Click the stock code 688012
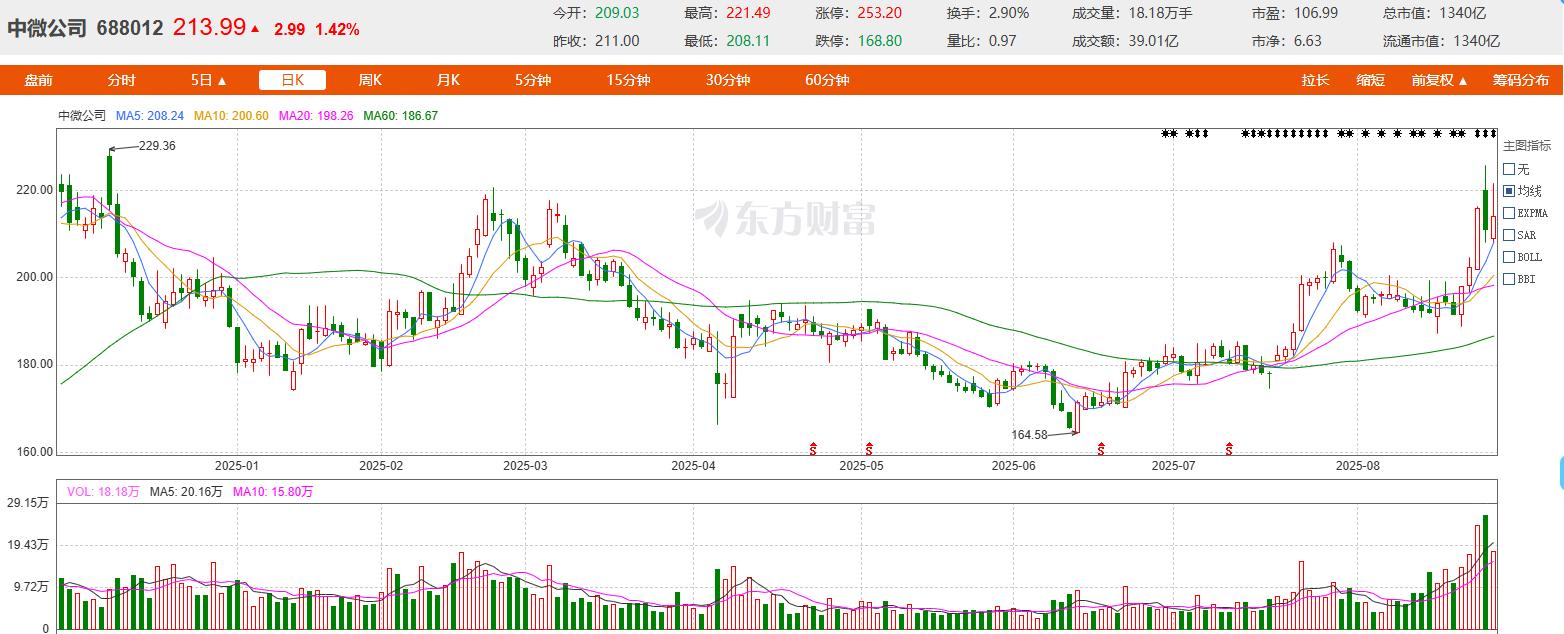This screenshot has width=1564, height=634. 130,28
